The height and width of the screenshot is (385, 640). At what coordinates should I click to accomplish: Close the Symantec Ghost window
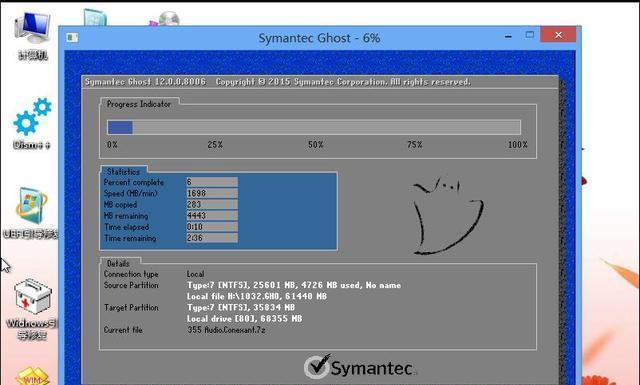(x=558, y=35)
